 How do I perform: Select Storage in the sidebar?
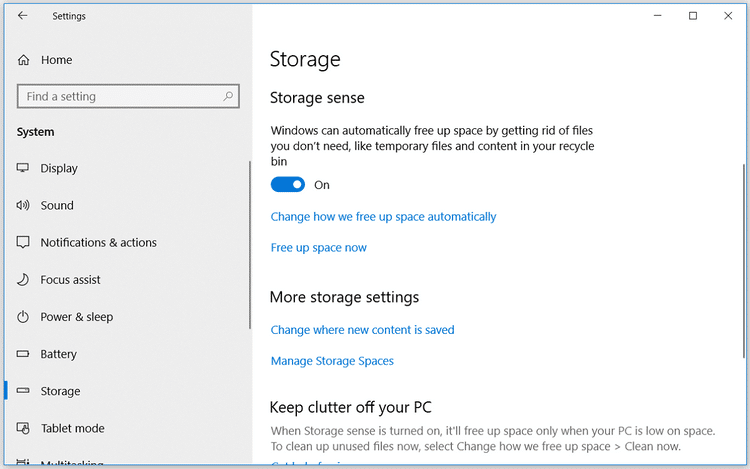click(60, 391)
